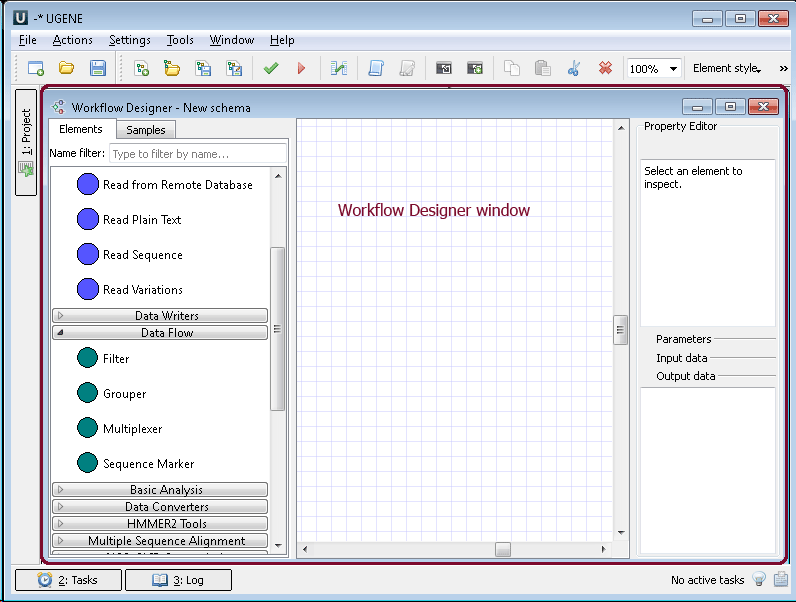Click the grayed script edit icon
This screenshot has width=796, height=602.
pos(407,68)
